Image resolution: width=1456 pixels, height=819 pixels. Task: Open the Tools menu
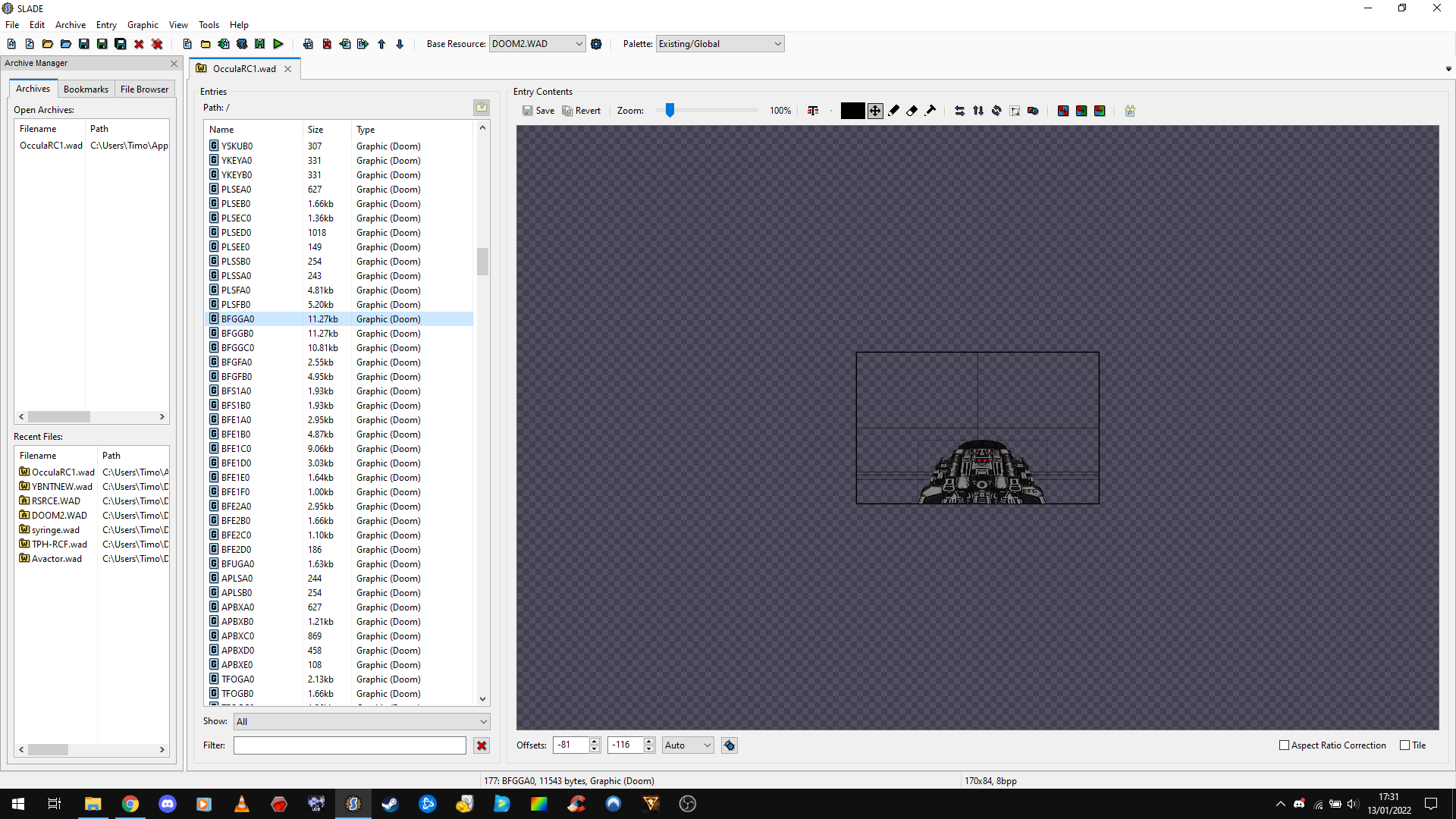tap(209, 25)
